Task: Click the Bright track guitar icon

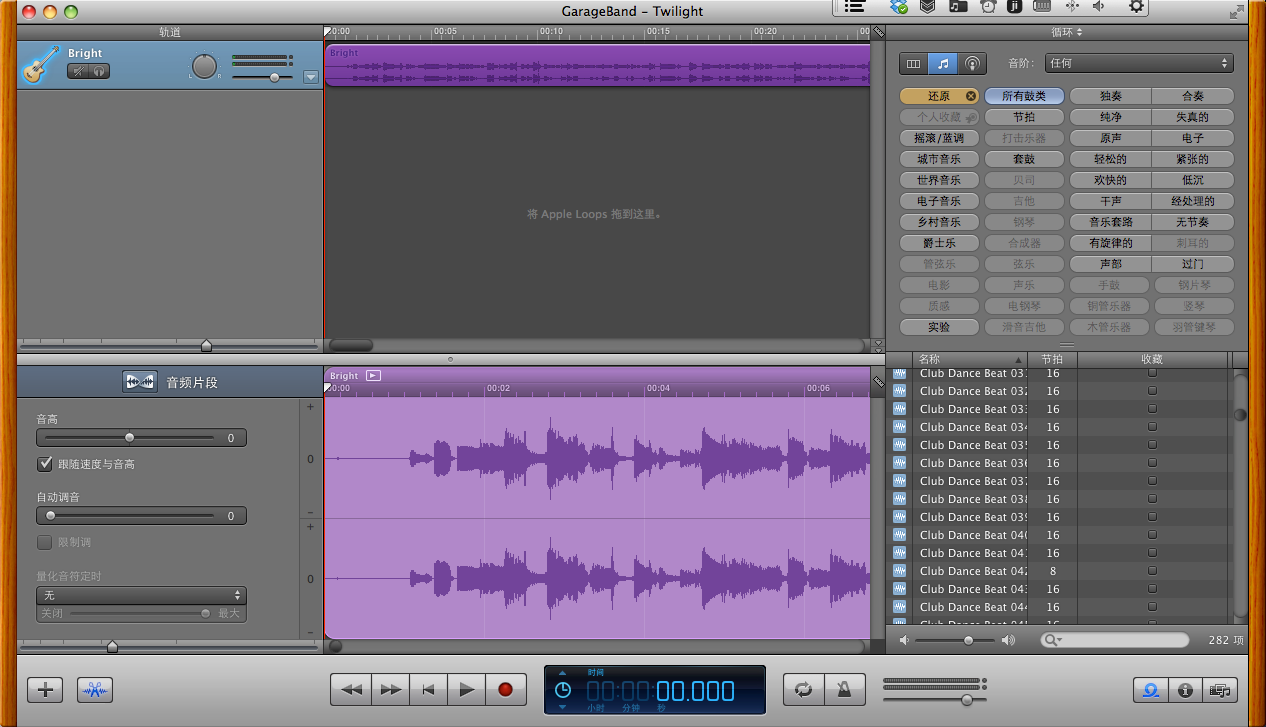Action: tap(39, 65)
